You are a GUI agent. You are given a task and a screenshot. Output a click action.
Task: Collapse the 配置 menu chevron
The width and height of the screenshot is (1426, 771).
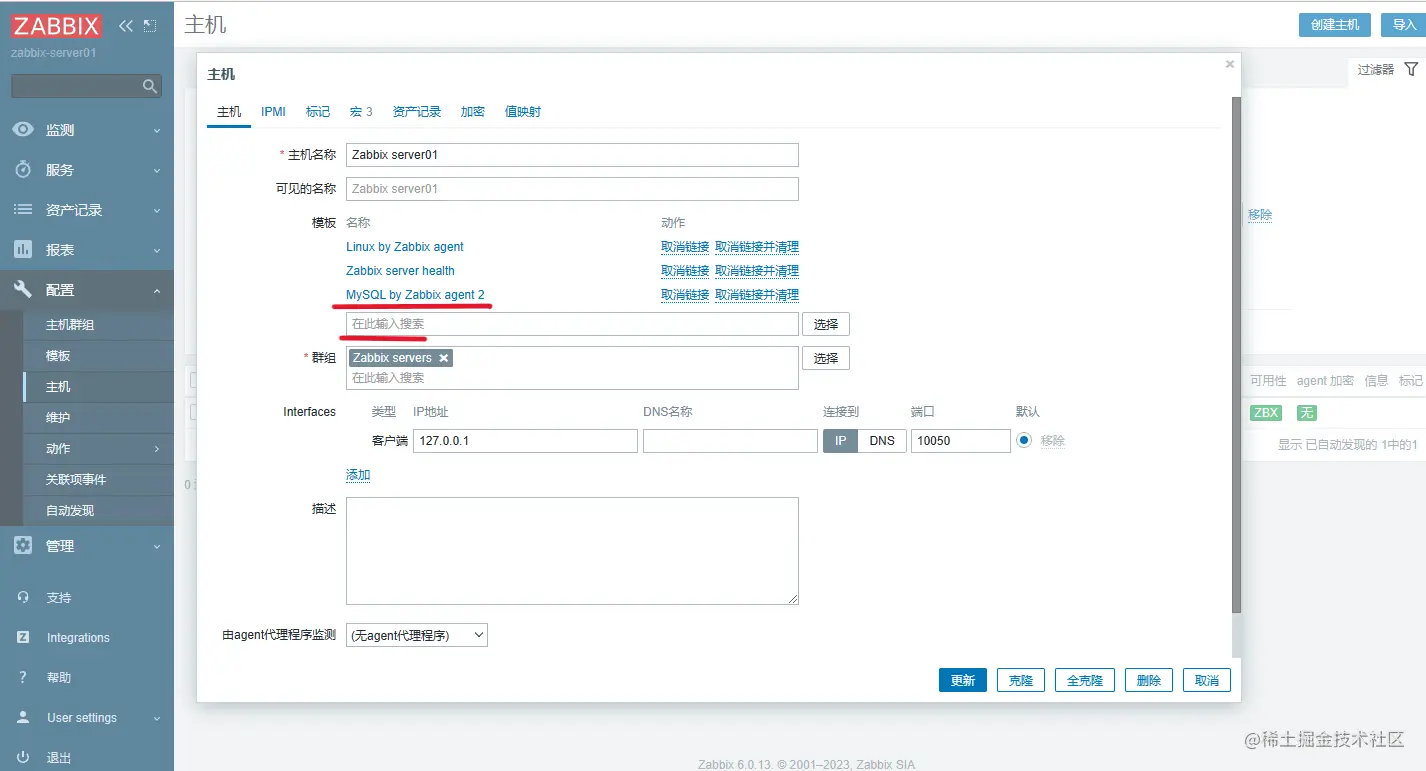[x=157, y=290]
